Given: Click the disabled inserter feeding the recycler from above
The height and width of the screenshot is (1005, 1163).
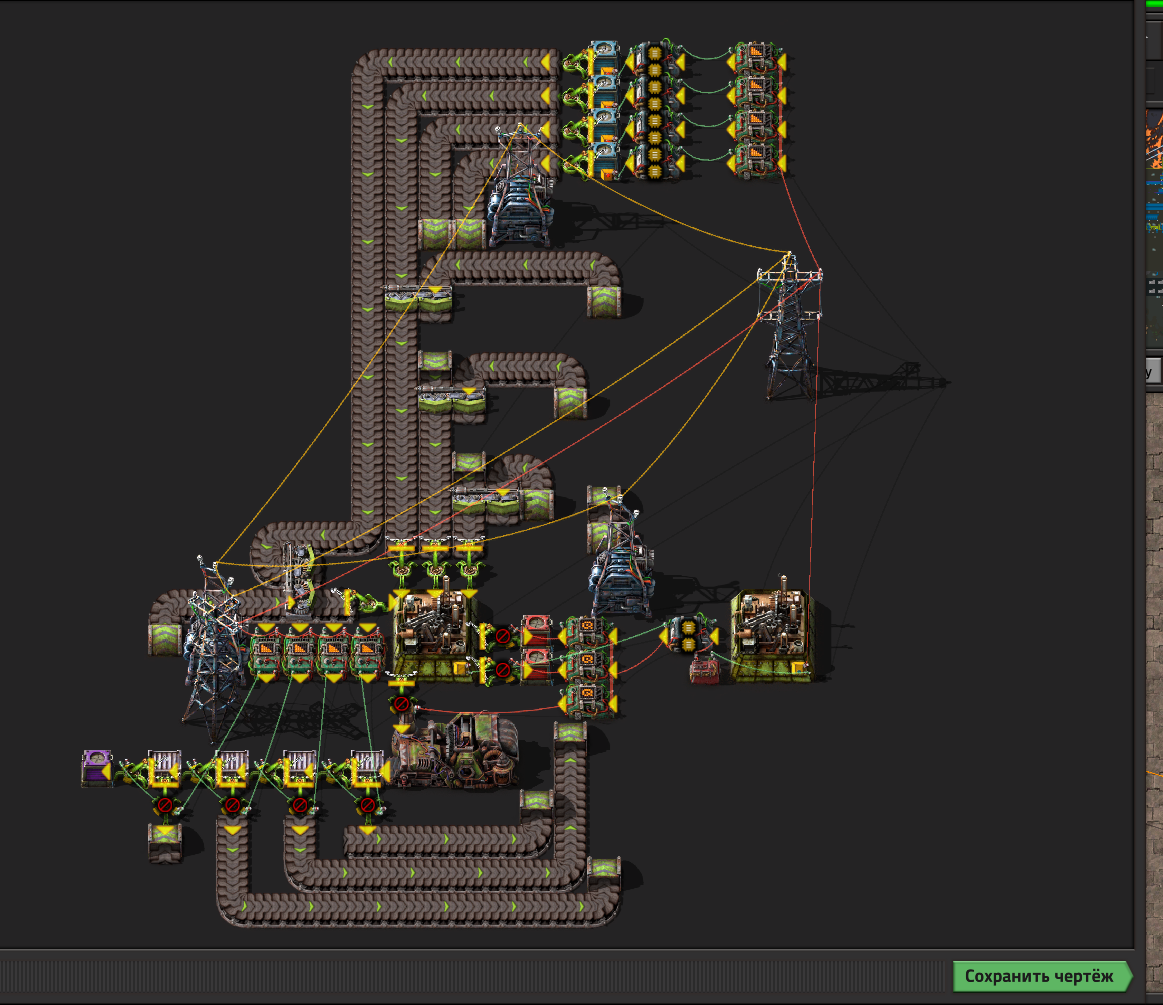Looking at the screenshot, I should [x=401, y=703].
